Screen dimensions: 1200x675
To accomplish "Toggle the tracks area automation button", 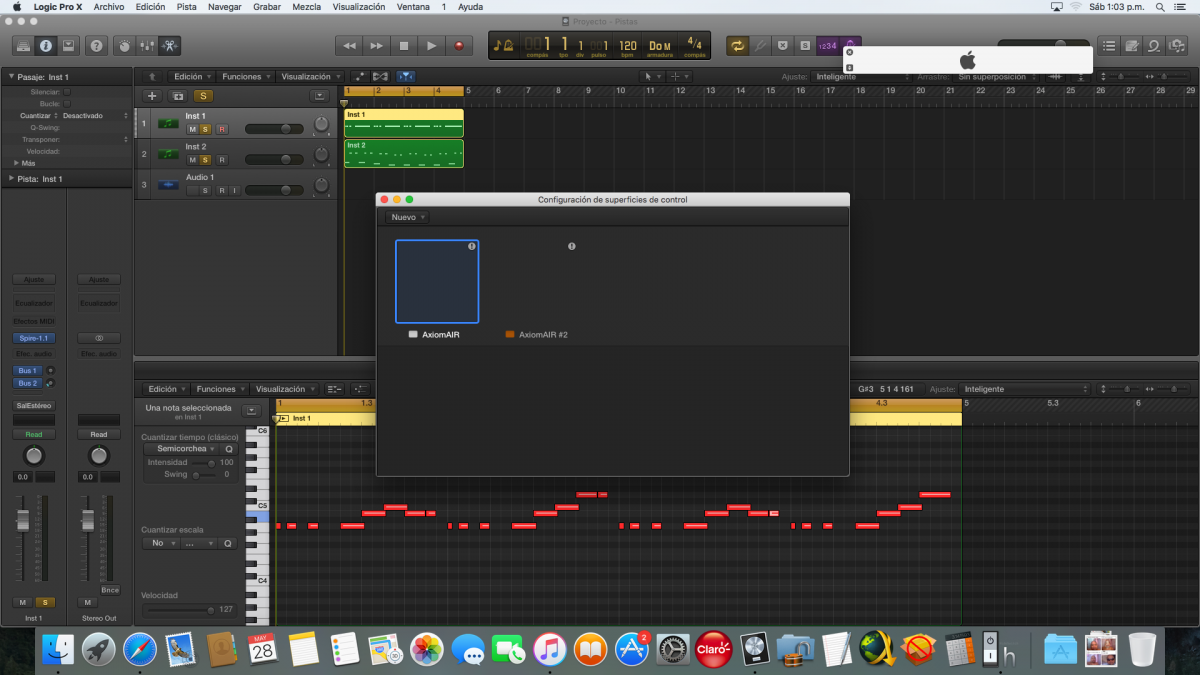I will click(360, 76).
